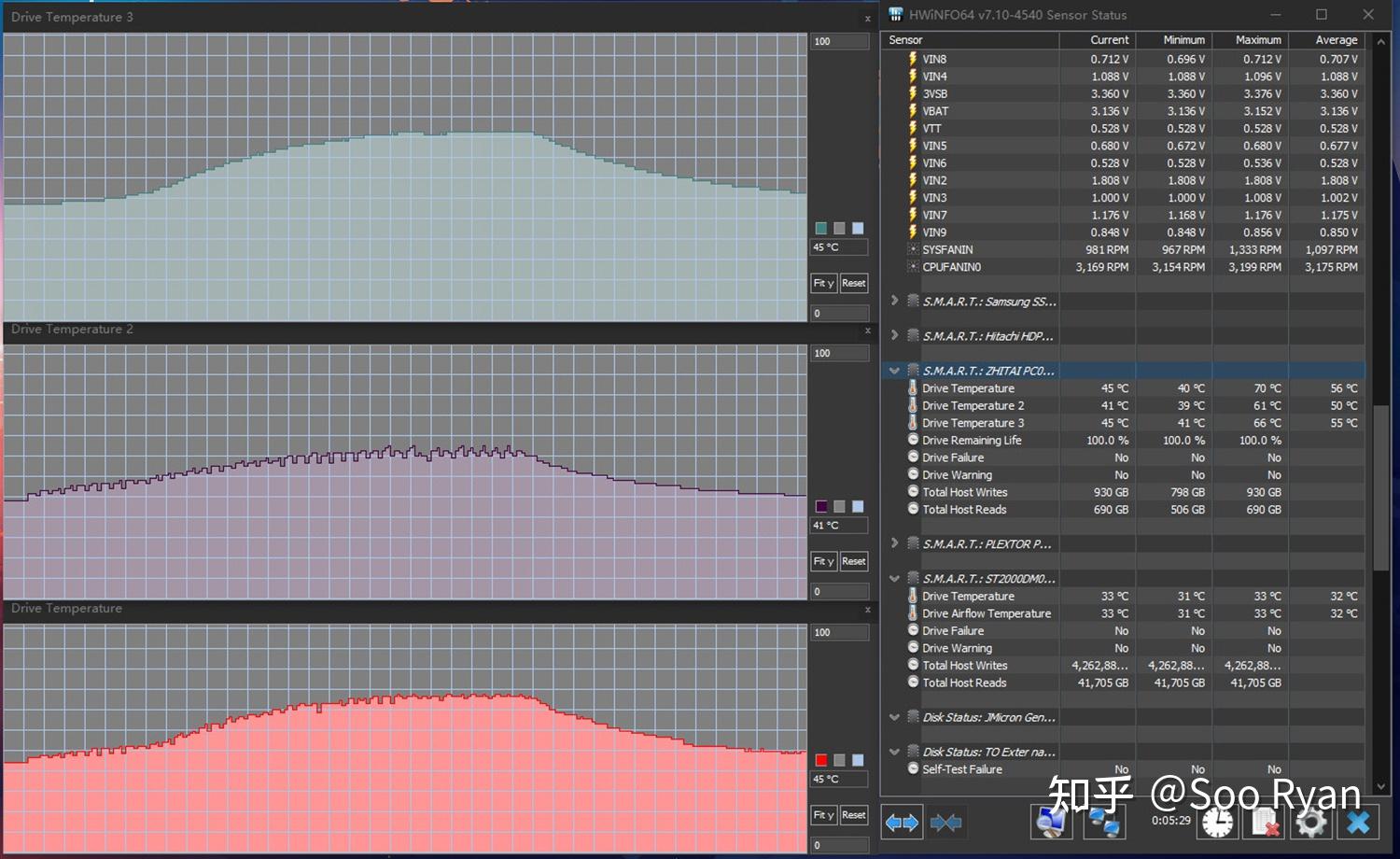Image resolution: width=1400 pixels, height=859 pixels.
Task: Reset the timer using the clock icon
Action: click(1217, 823)
